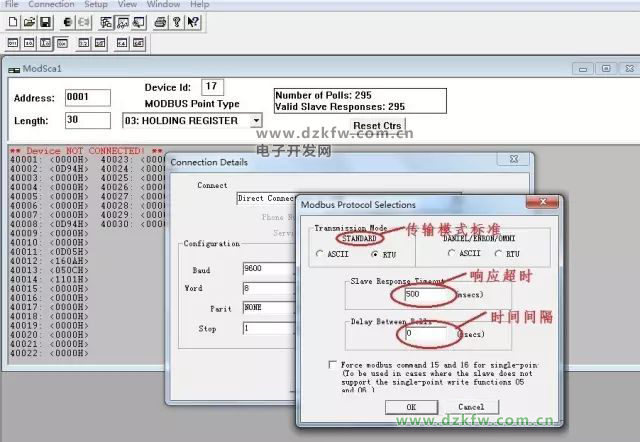
Task: Enable Force modbus command 15 and 16 checkbox
Action: (x=333, y=365)
